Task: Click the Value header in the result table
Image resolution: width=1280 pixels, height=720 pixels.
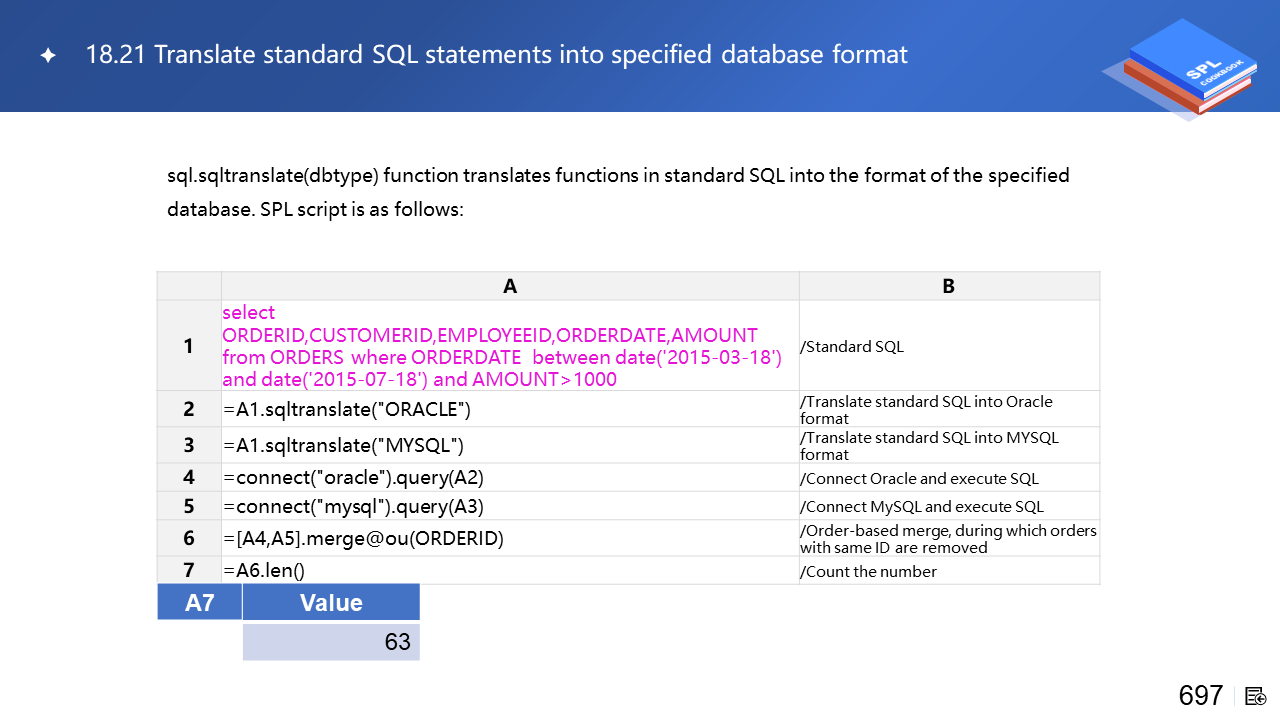Action: tap(331, 603)
